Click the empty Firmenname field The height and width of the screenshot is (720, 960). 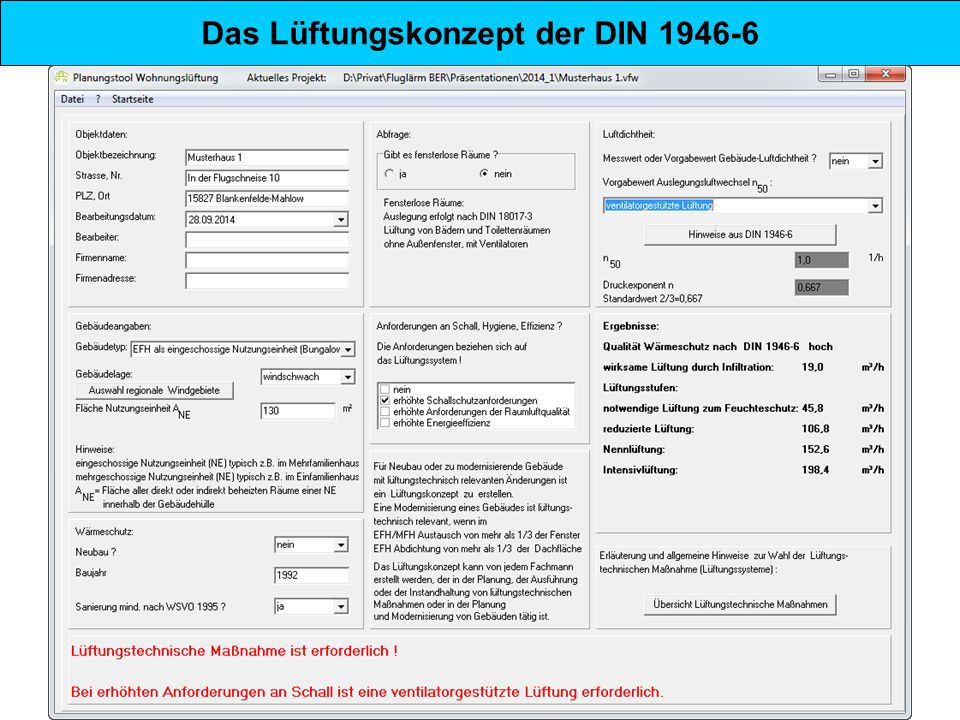(267, 260)
